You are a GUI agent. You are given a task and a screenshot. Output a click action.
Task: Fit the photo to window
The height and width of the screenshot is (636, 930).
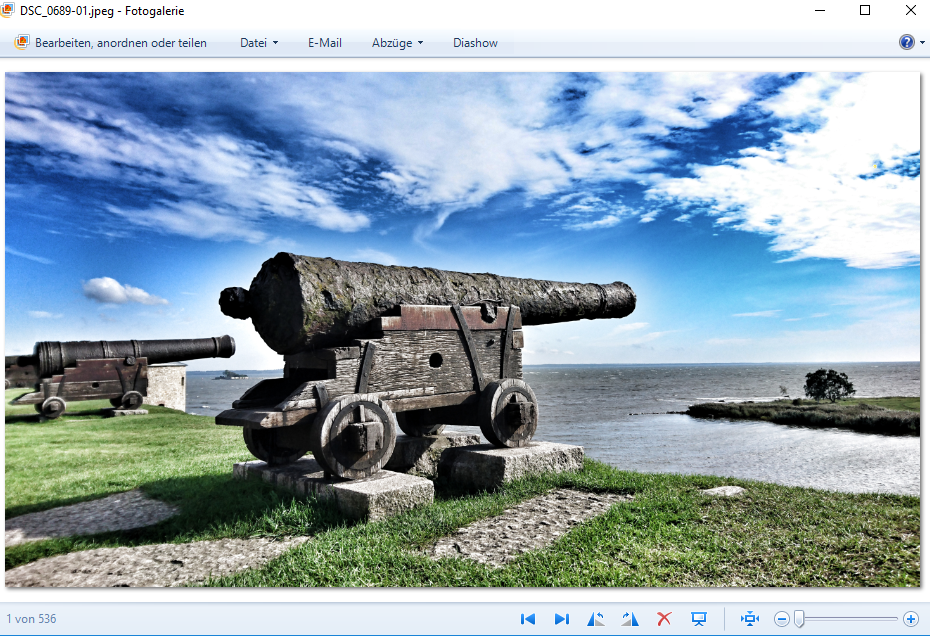tap(750, 619)
